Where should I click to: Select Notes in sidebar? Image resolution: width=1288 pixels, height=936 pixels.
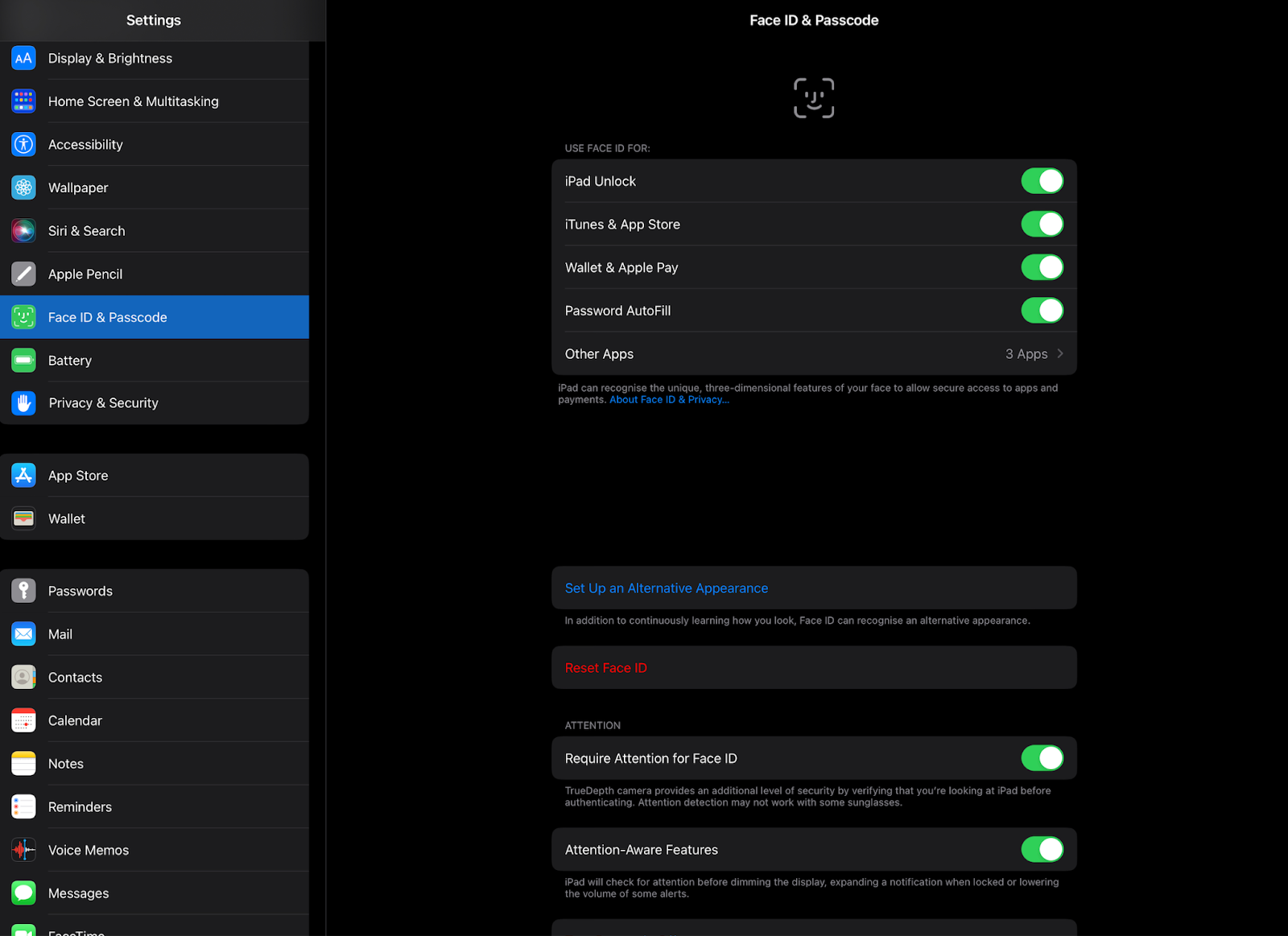(x=155, y=764)
